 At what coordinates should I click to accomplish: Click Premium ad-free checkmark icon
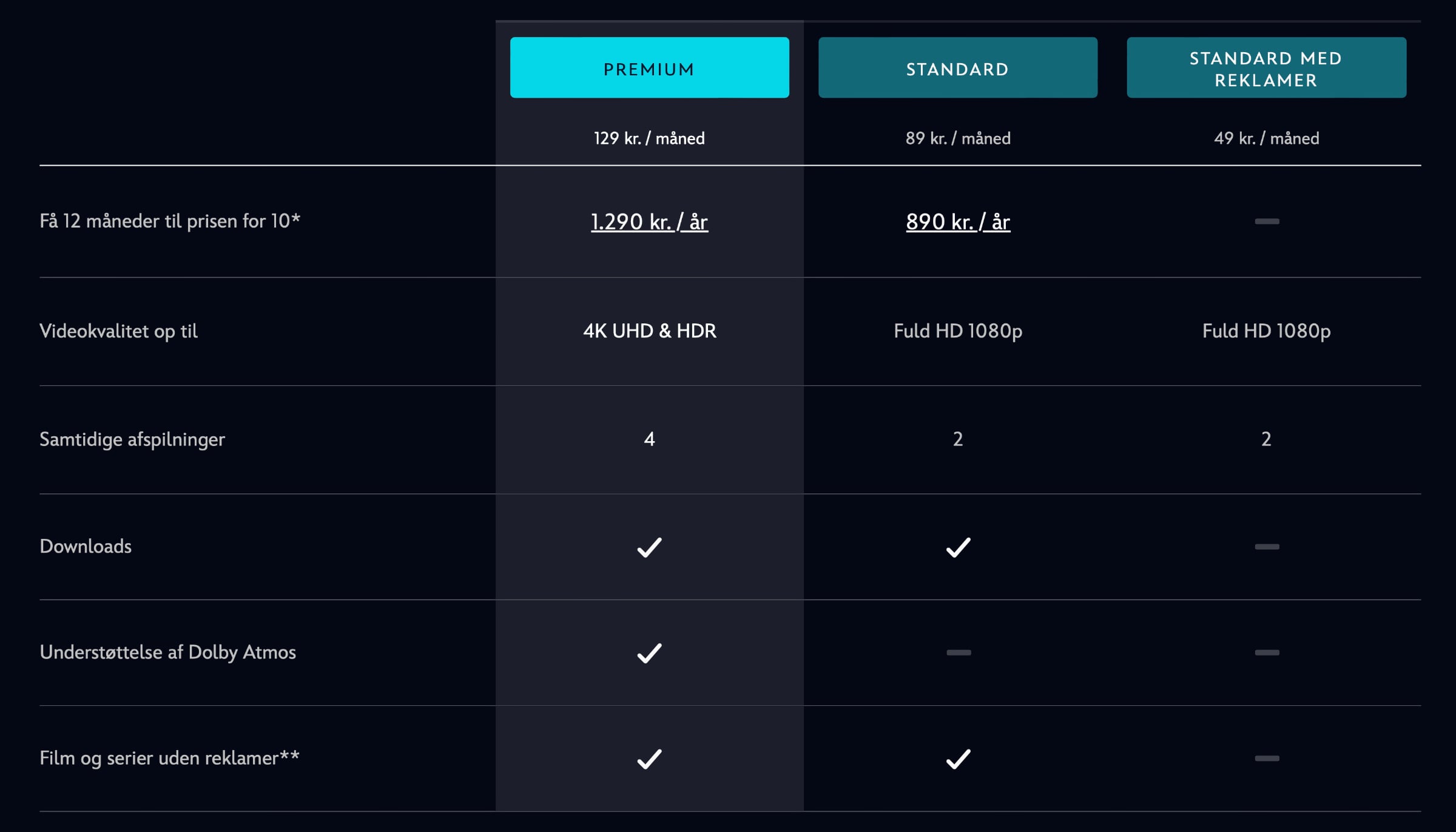click(649, 759)
